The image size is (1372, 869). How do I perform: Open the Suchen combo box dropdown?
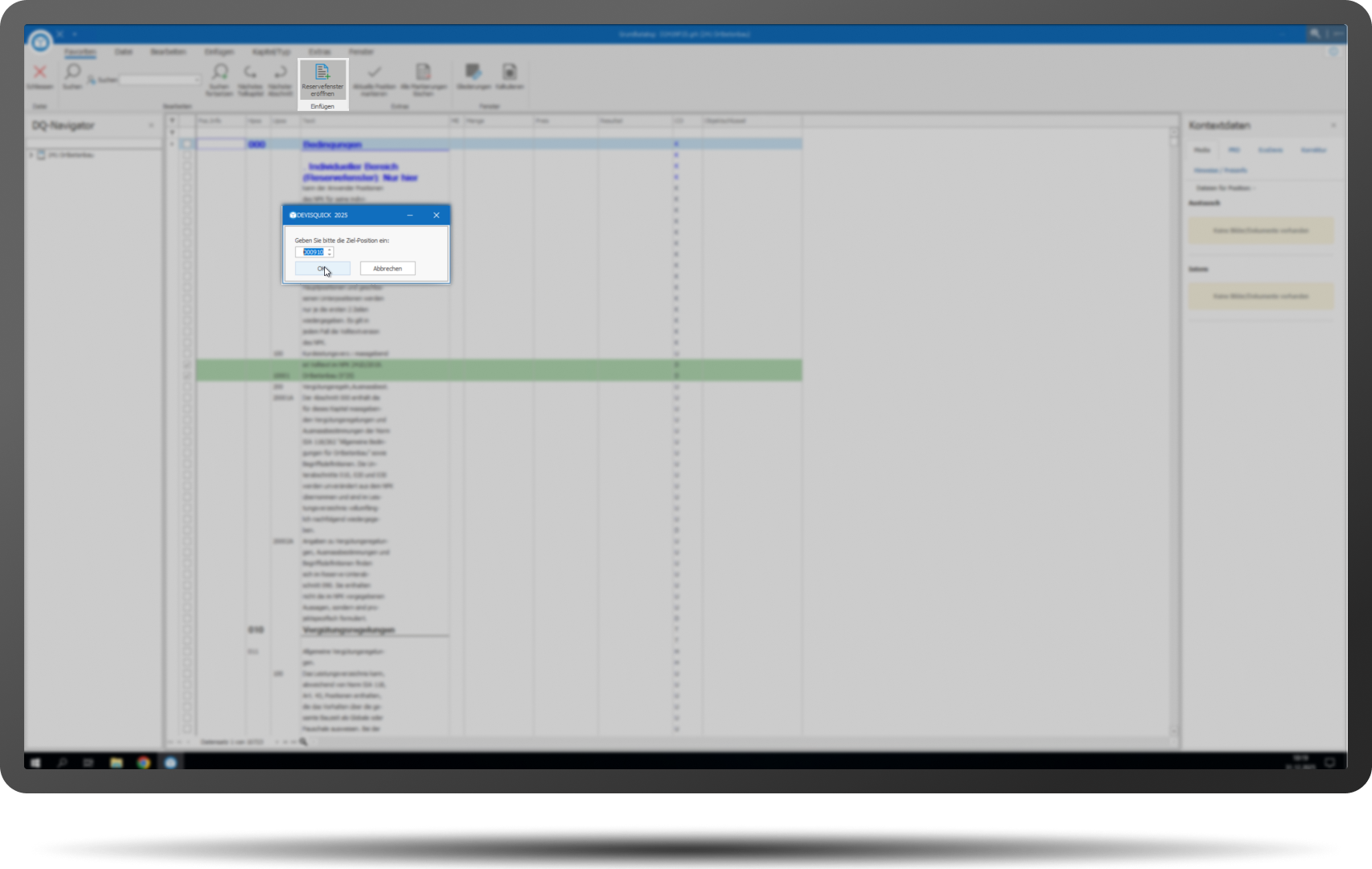197,80
